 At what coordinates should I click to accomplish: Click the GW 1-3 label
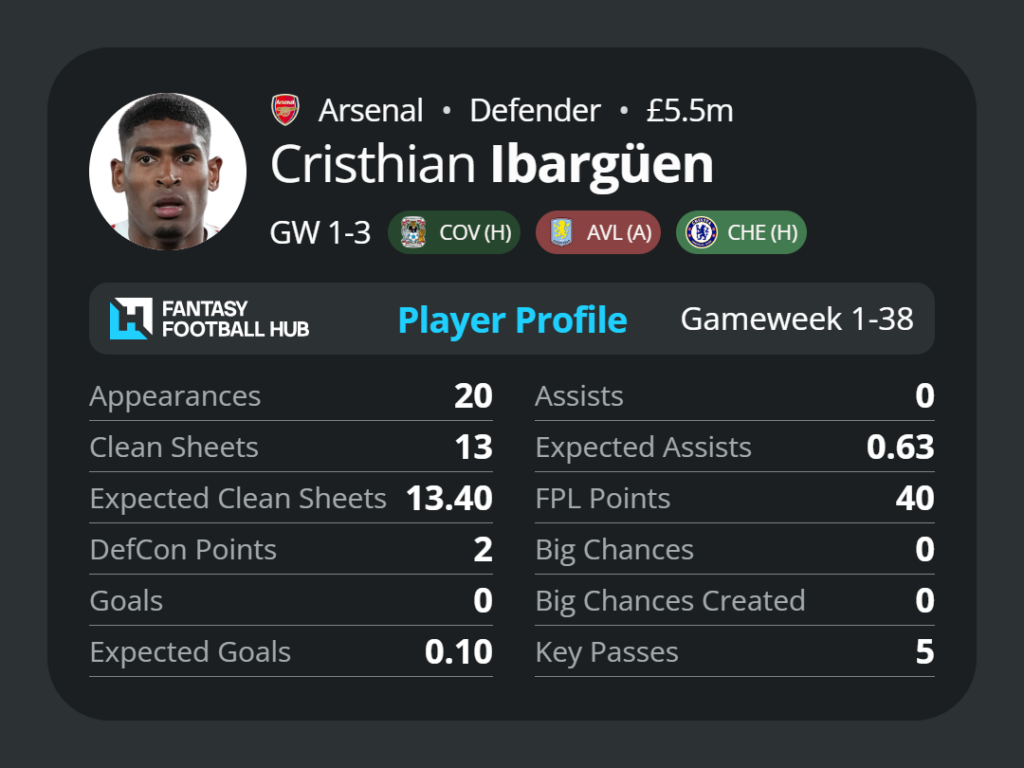(320, 232)
